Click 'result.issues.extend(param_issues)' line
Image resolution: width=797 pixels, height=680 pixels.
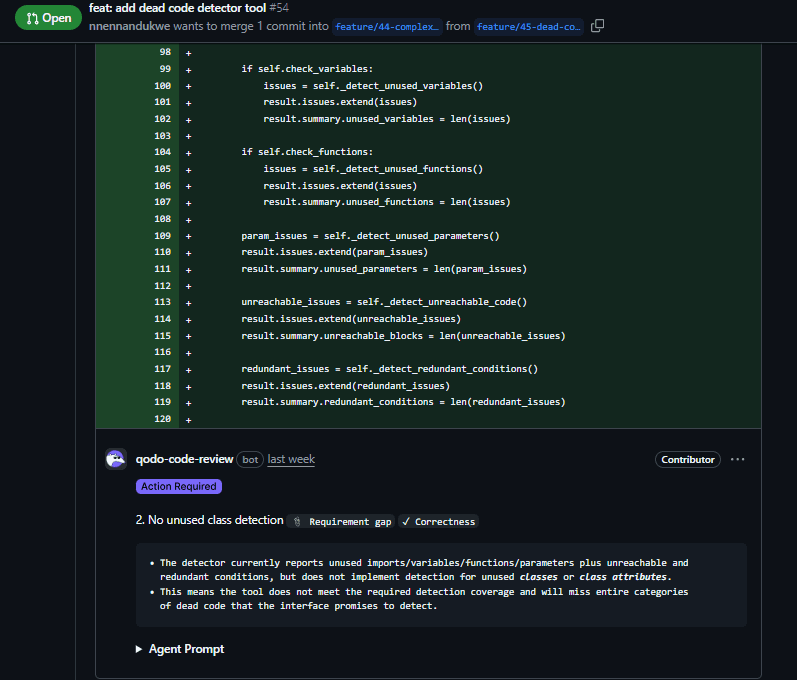(334, 252)
